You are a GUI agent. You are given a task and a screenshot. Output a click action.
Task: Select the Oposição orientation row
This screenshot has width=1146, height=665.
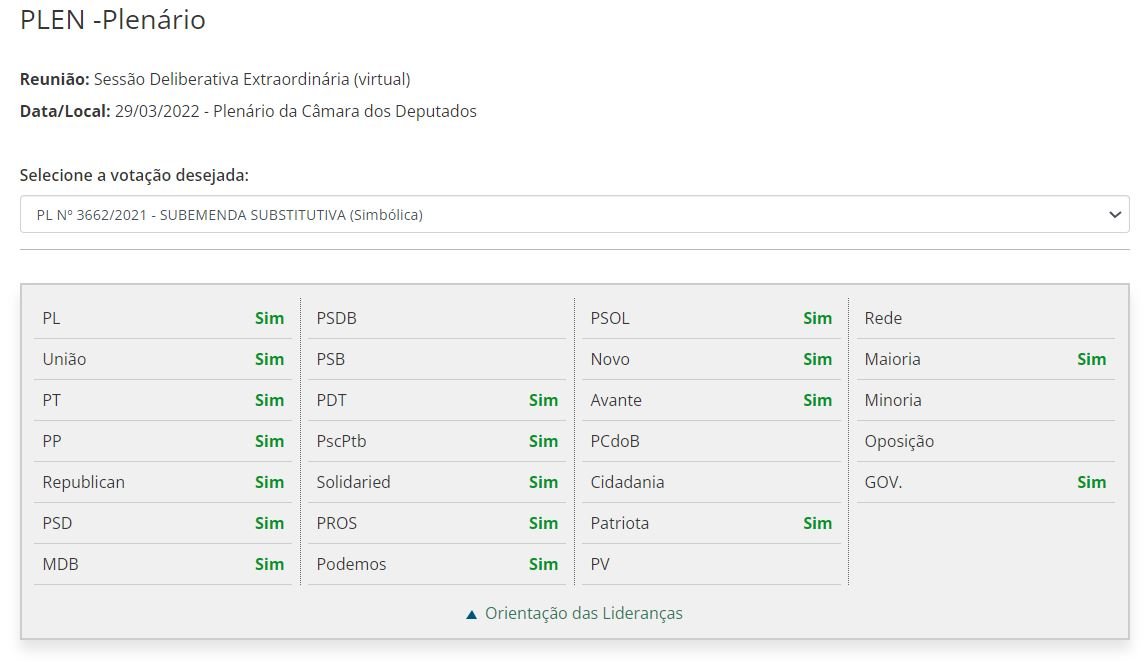point(985,441)
